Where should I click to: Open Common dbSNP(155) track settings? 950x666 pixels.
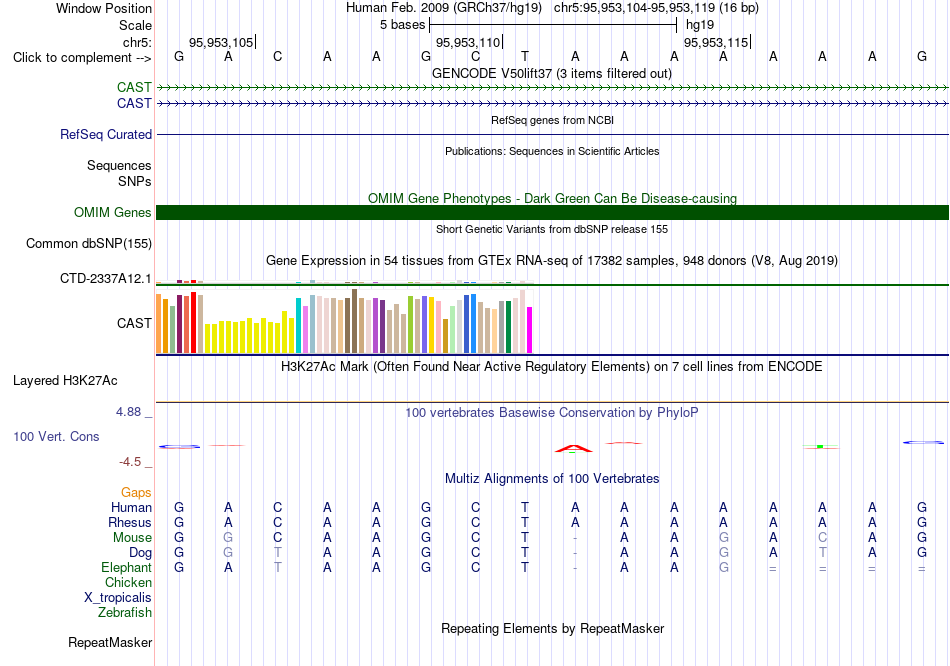point(89,244)
